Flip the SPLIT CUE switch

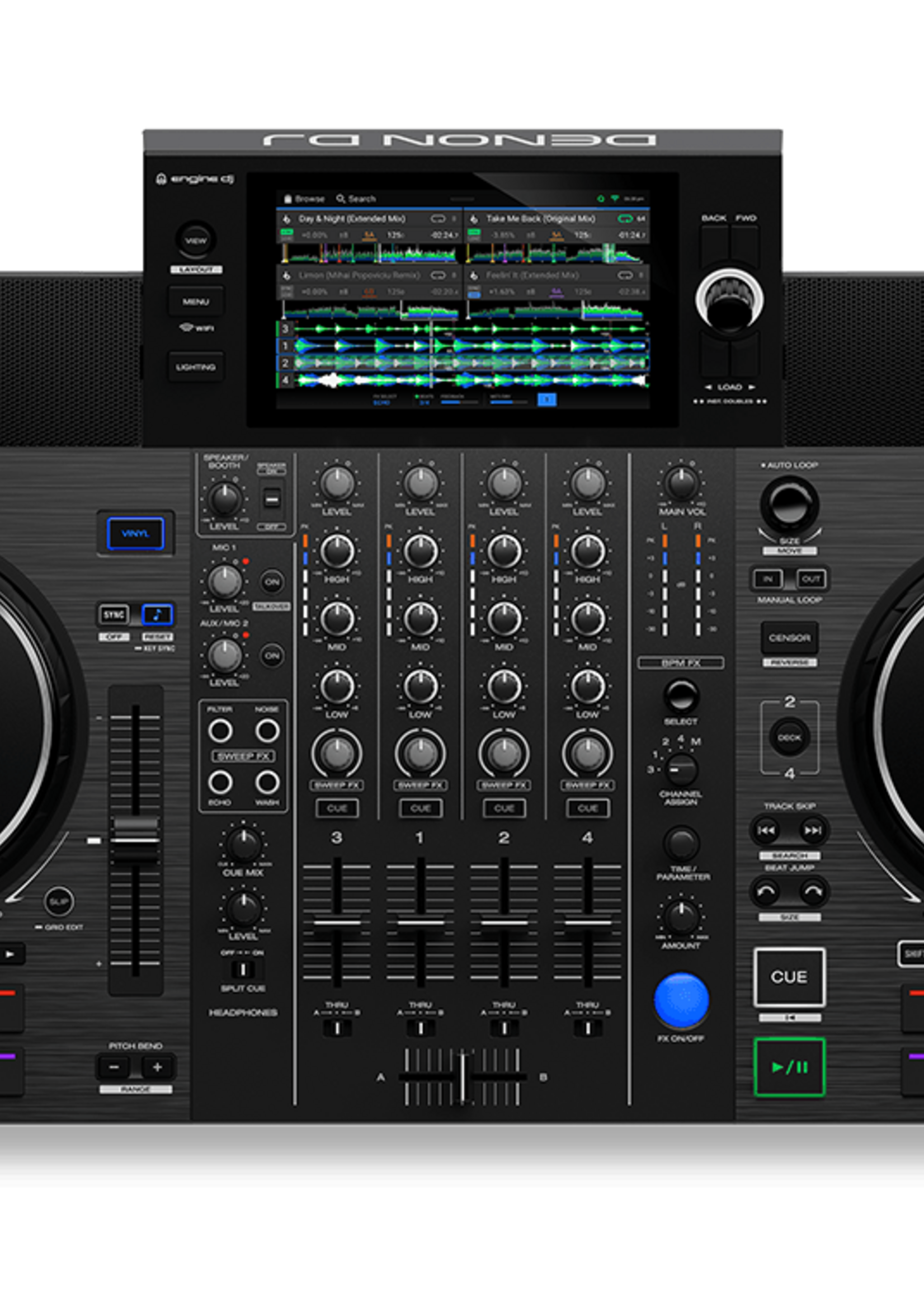(243, 968)
